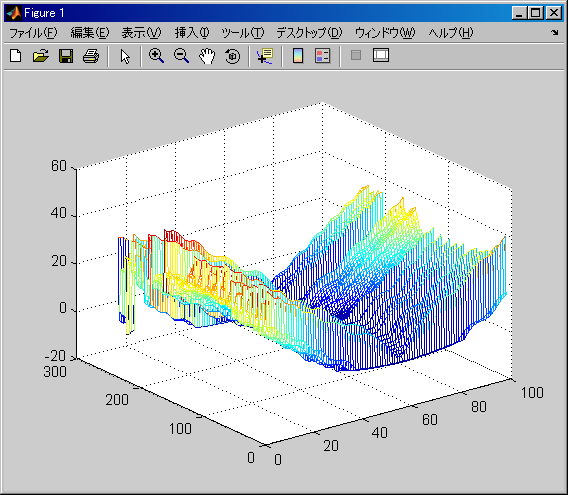
Task: Dock the figure using the corner arrow
Action: 555,33
